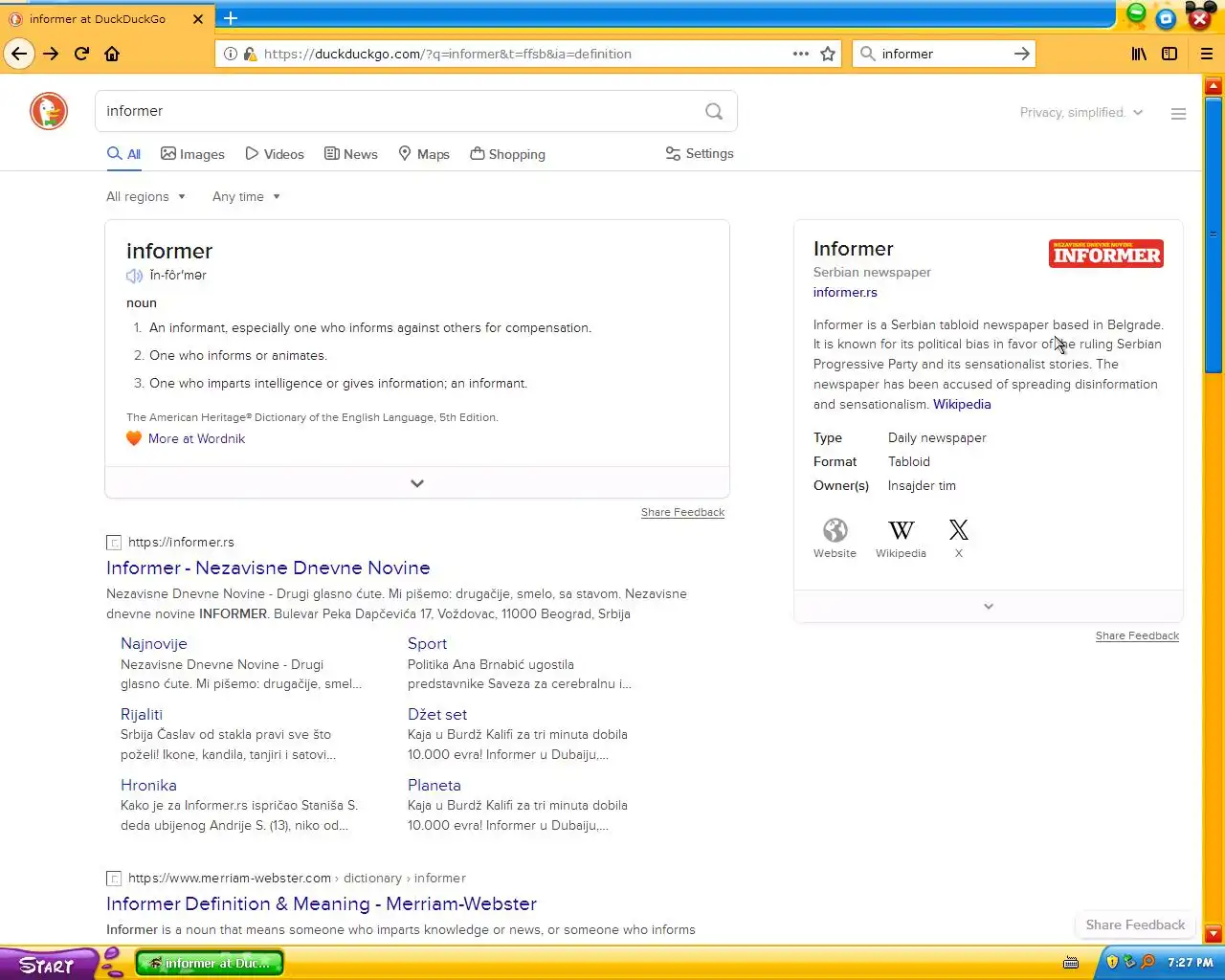Play the informer pronunciation audio
This screenshot has width=1225, height=980.
[x=134, y=276]
